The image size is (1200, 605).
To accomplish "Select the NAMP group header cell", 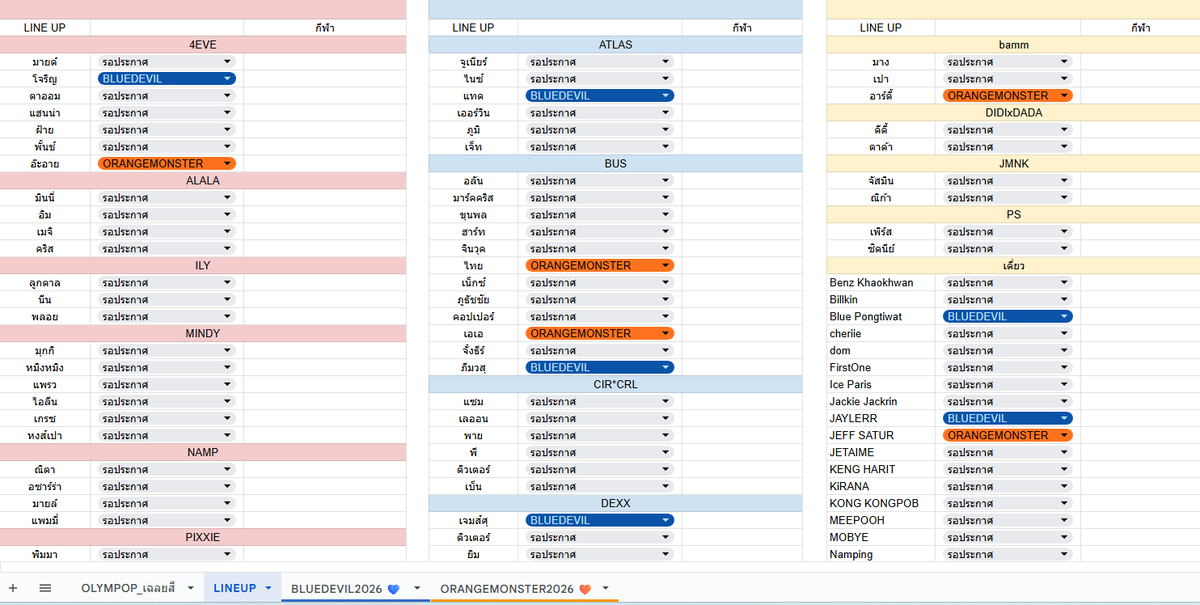I will tap(203, 452).
